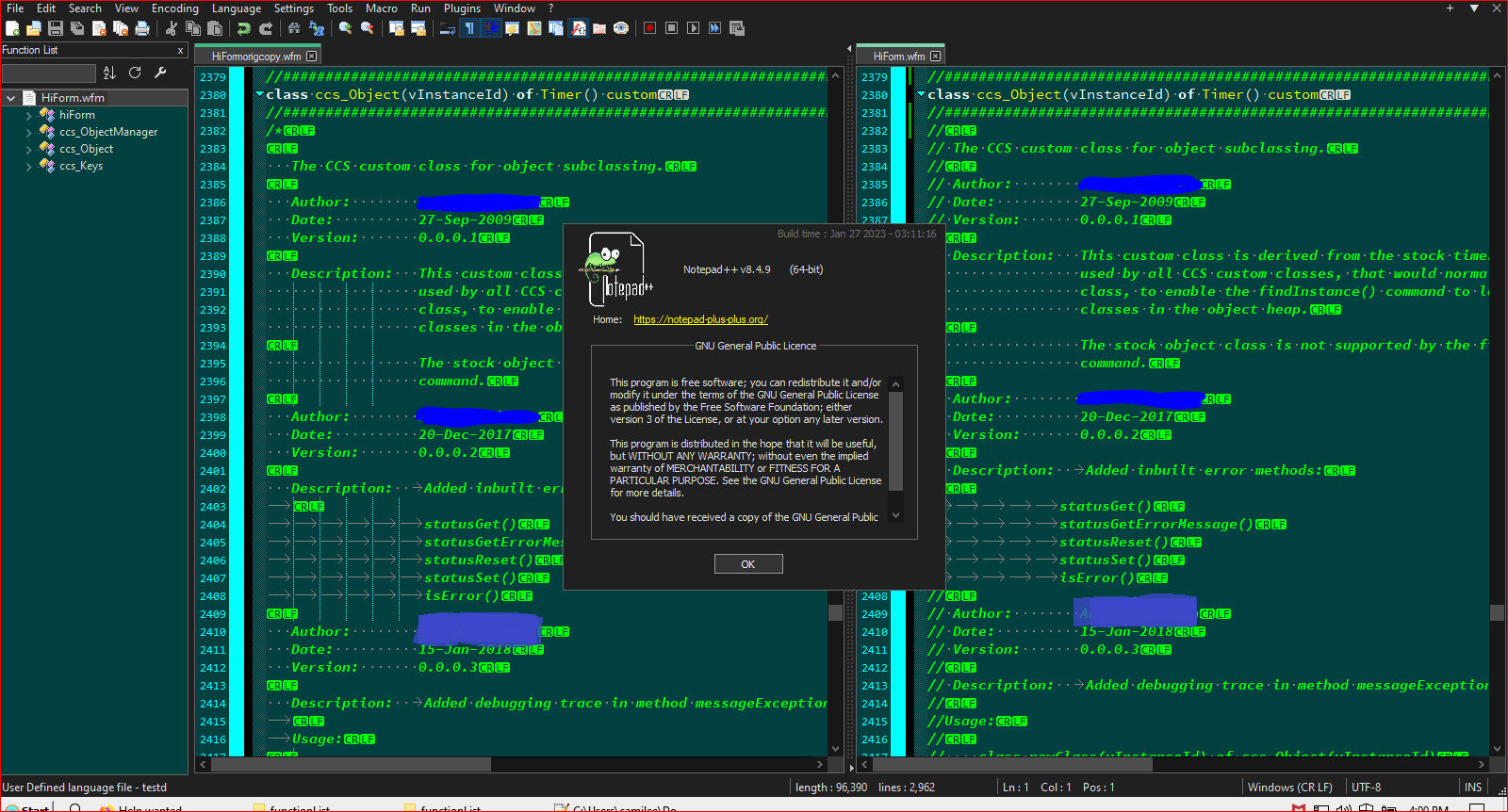Click the Save All toolbar icon
The height and width of the screenshot is (812, 1508).
click(77, 28)
